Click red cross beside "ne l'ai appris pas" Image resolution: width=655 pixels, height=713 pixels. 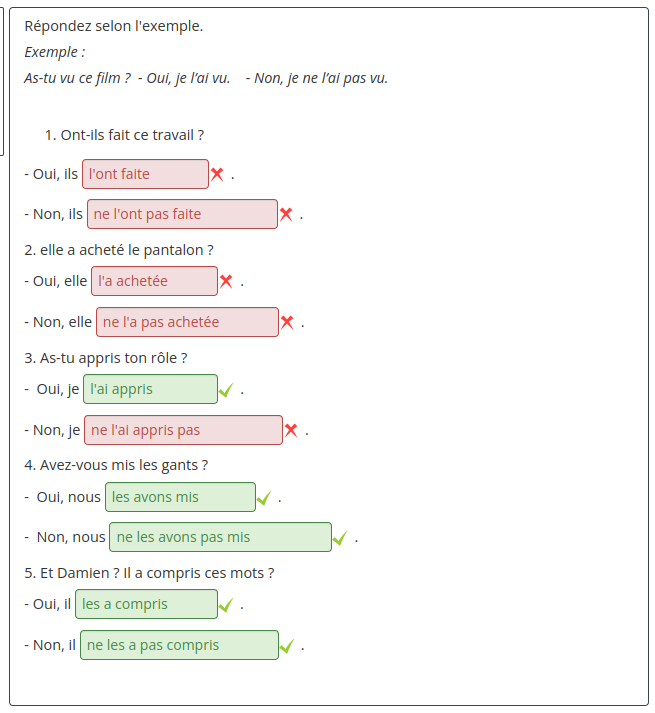pyautogui.click(x=291, y=430)
